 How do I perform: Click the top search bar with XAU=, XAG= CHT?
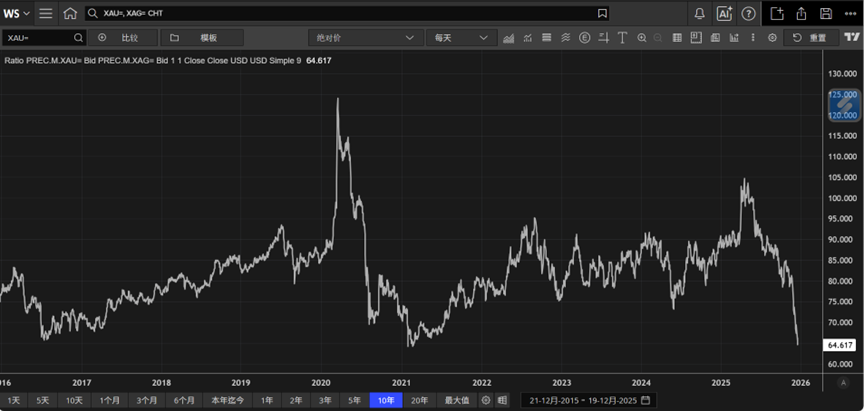coord(347,13)
